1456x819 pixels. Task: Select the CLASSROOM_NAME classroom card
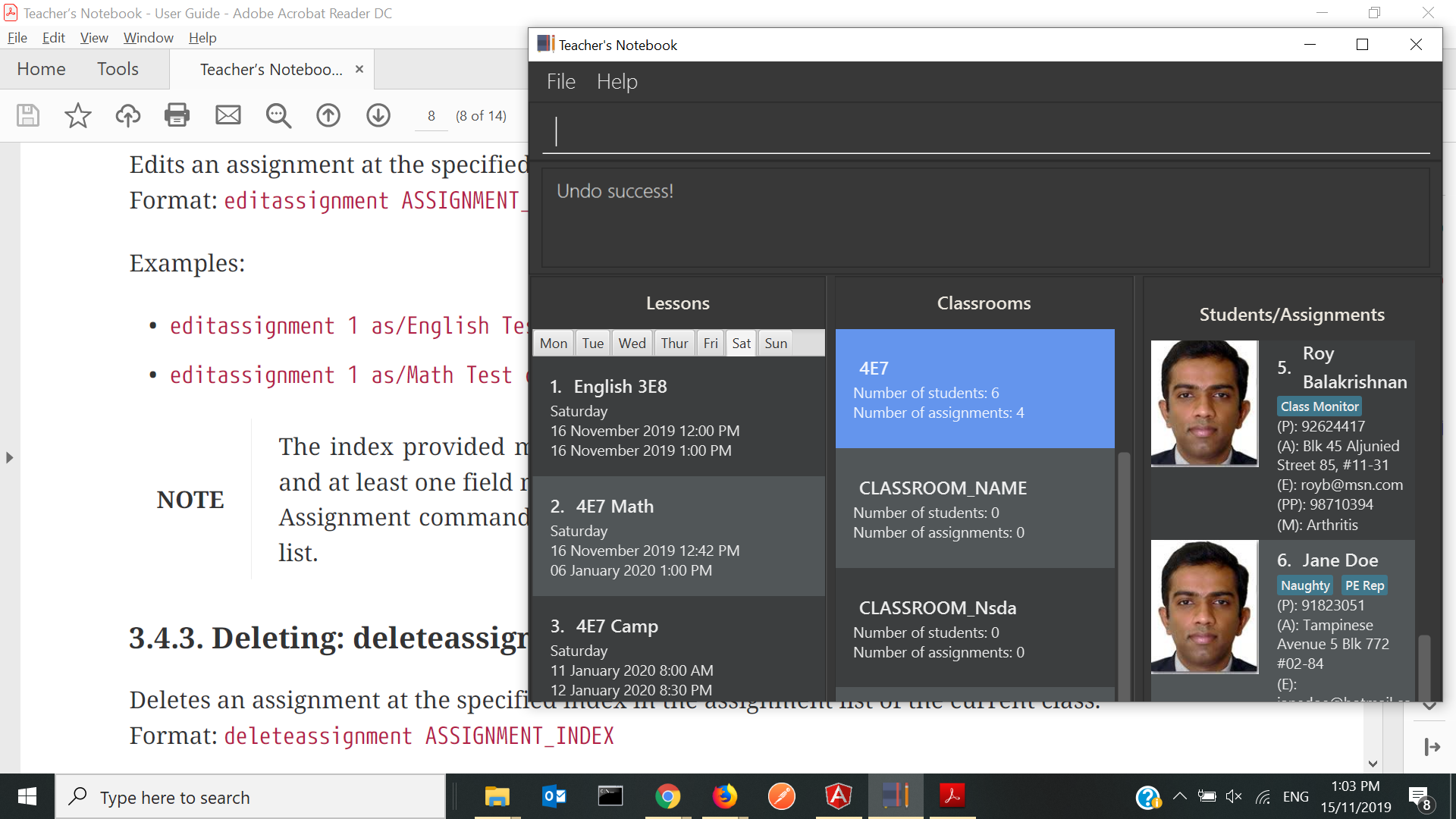pyautogui.click(x=974, y=508)
